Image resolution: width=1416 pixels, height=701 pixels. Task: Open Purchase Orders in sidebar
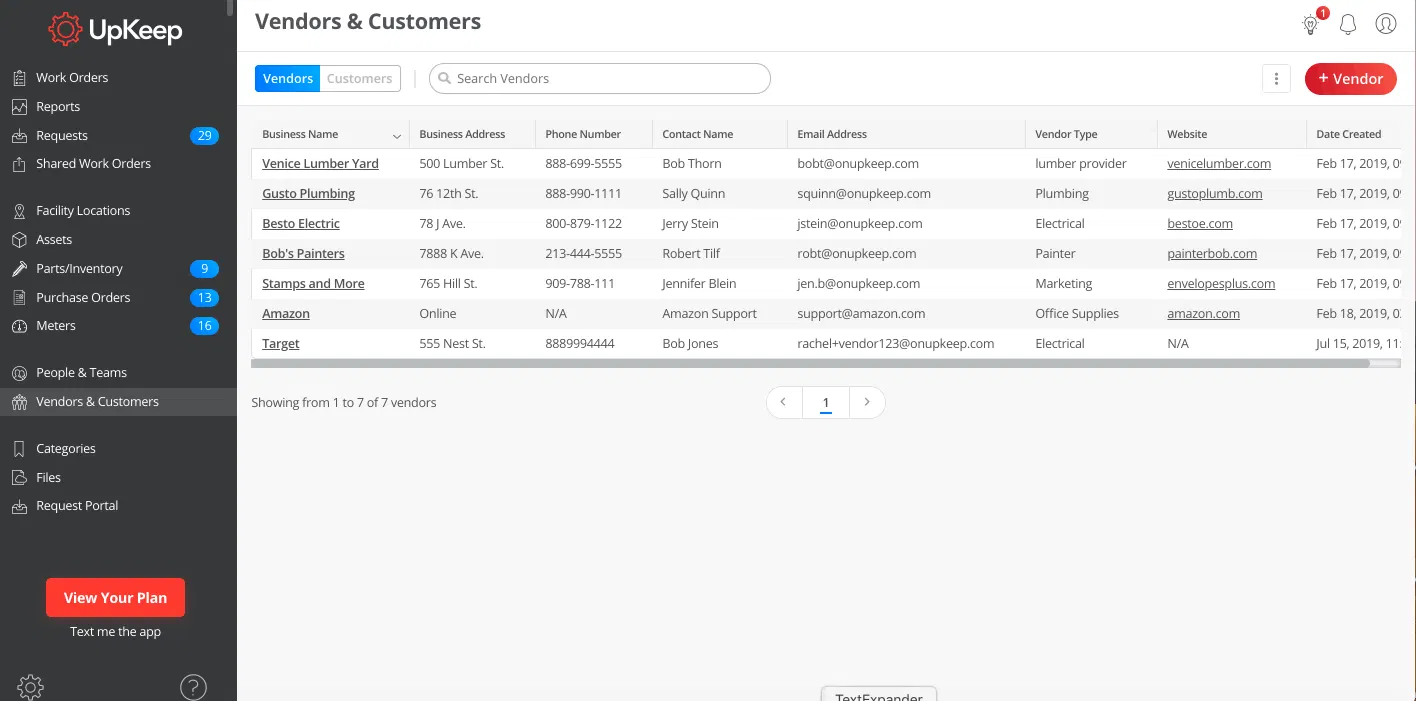[83, 298]
